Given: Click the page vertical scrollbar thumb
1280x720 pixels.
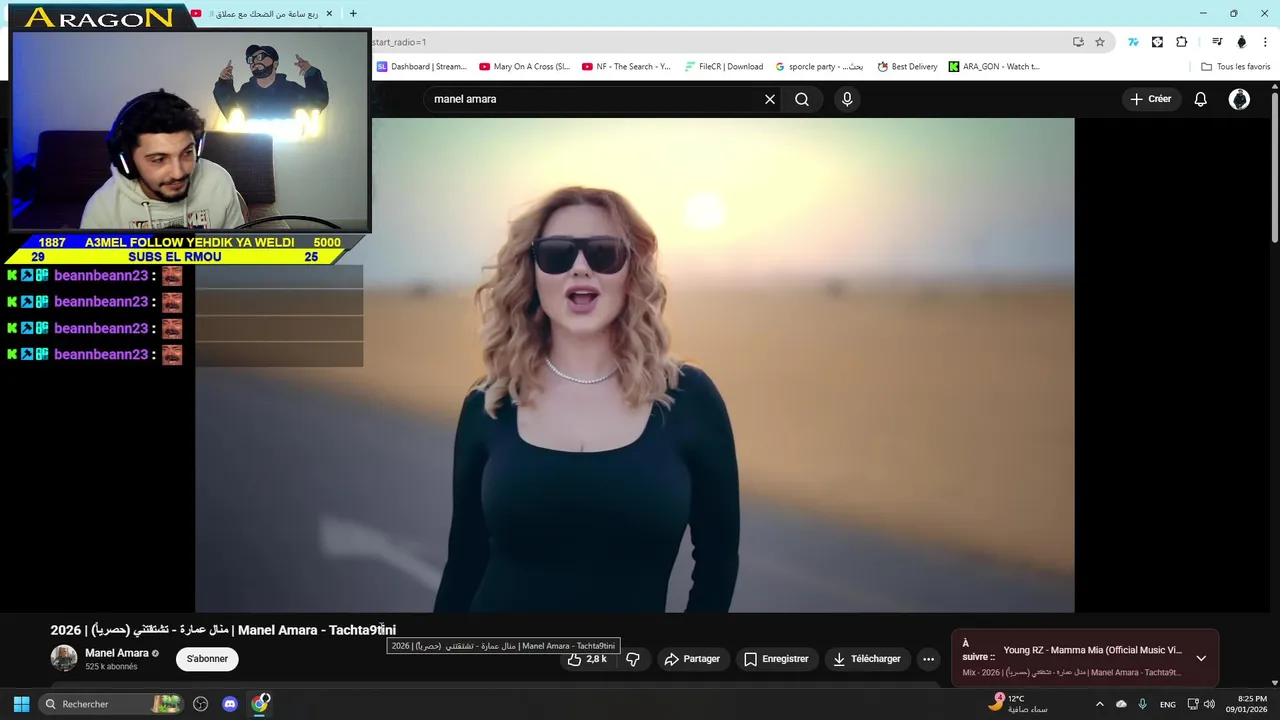Looking at the screenshot, I should click(1275, 167).
